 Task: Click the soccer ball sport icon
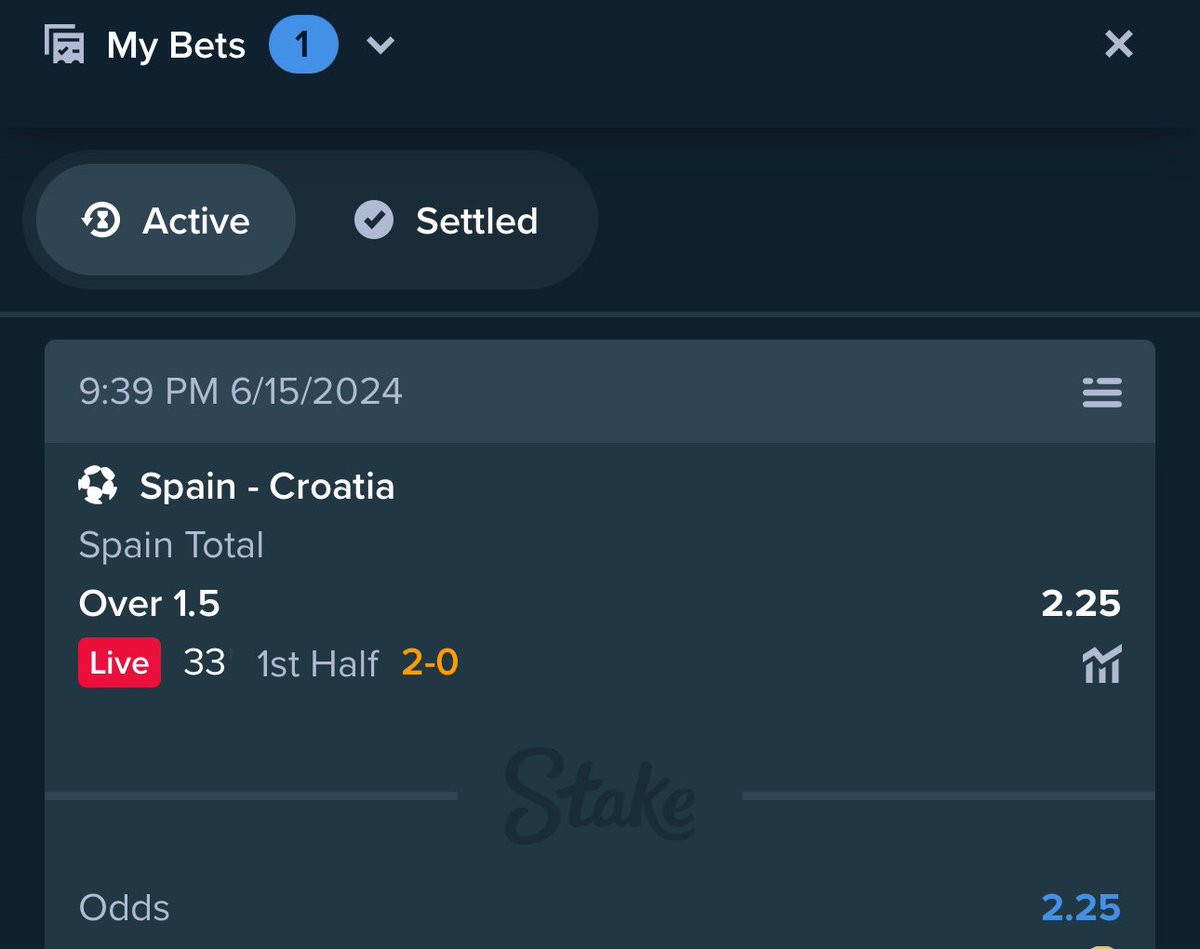pyautogui.click(x=98, y=486)
